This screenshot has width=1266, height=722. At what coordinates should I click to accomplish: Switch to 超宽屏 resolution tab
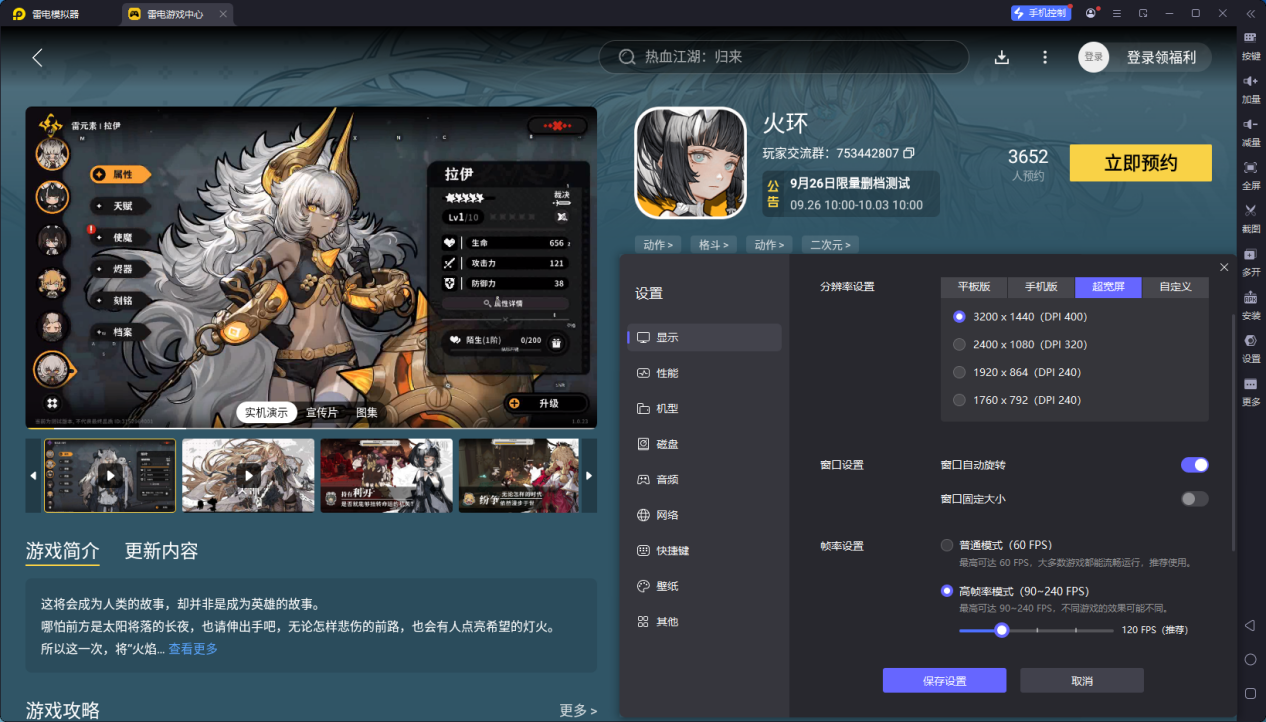[1108, 287]
